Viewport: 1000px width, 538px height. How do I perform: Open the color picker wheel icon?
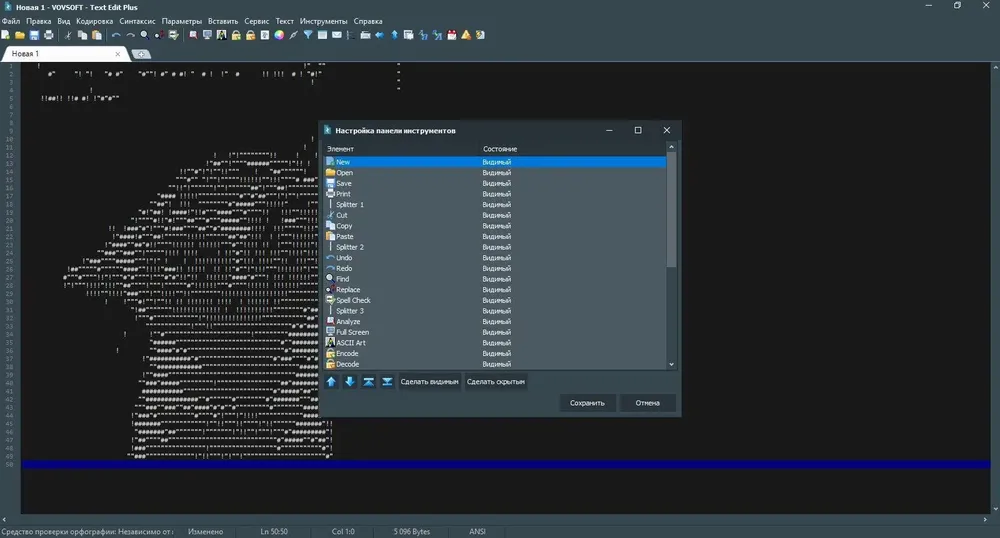click(x=279, y=35)
